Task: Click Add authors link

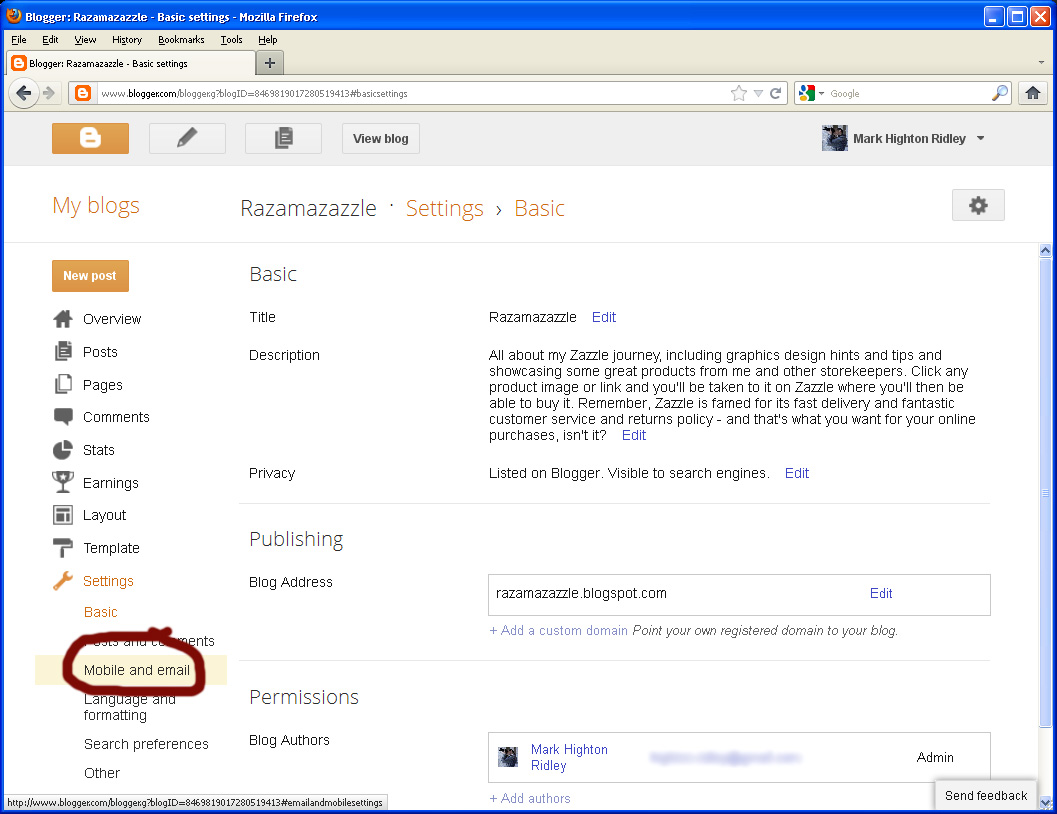Action: click(530, 798)
